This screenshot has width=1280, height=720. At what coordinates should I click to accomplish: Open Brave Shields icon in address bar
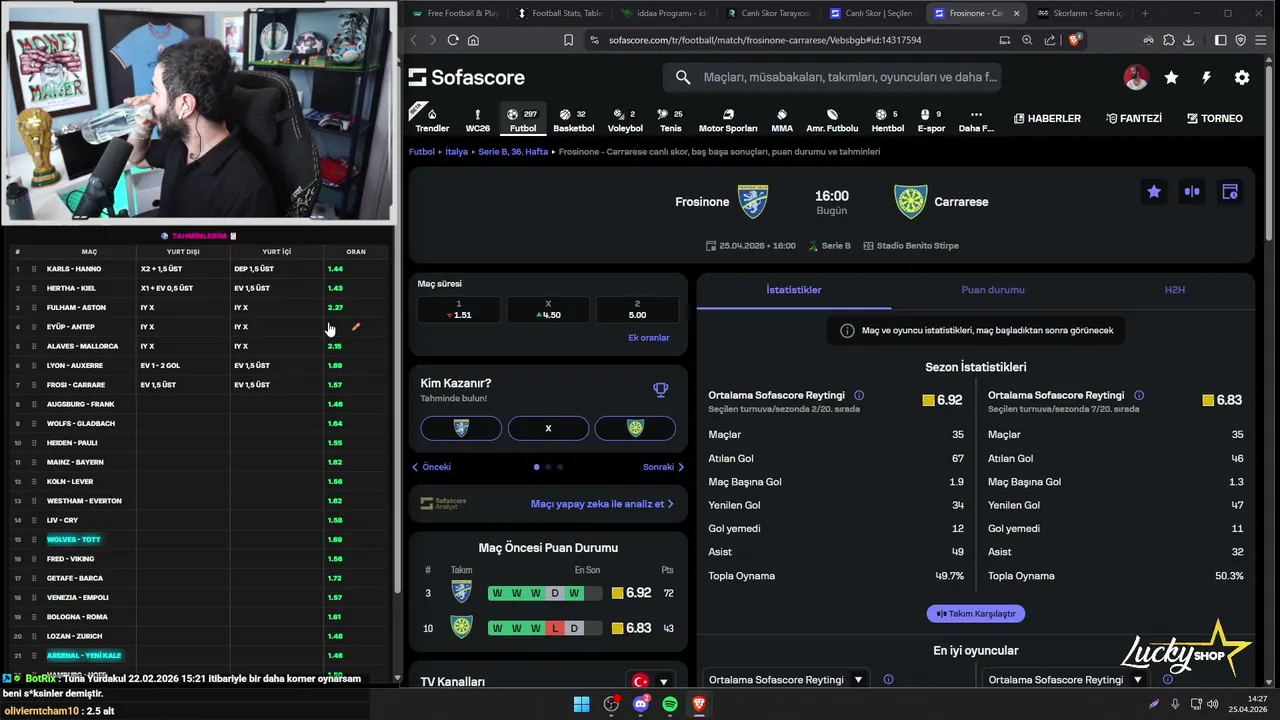tap(1075, 40)
